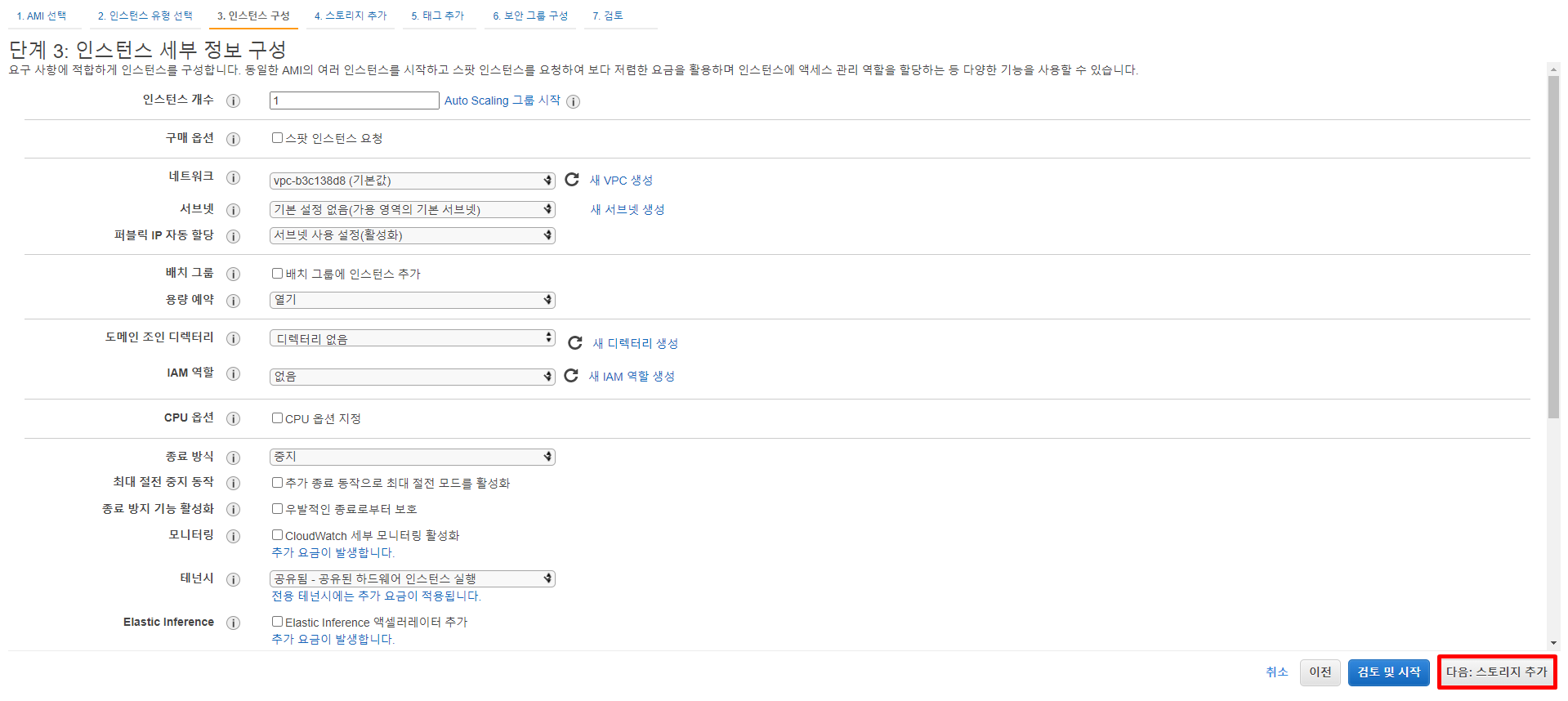The height and width of the screenshot is (701, 1568).
Task: Click info icon beside 용량 예약
Action: click(x=234, y=301)
